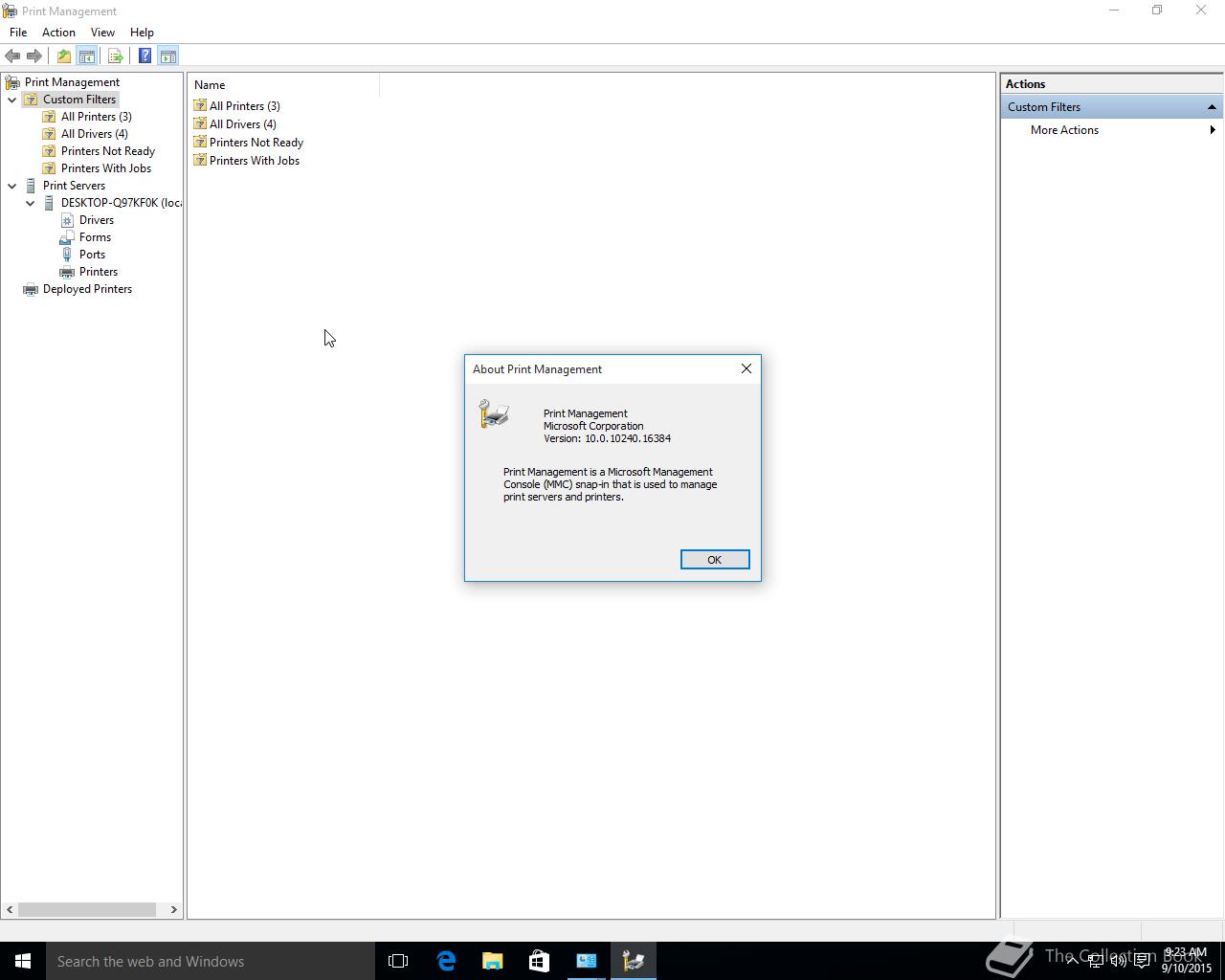Click the Up One Level folder icon
Viewport: 1225px width, 980px height.
point(63,56)
